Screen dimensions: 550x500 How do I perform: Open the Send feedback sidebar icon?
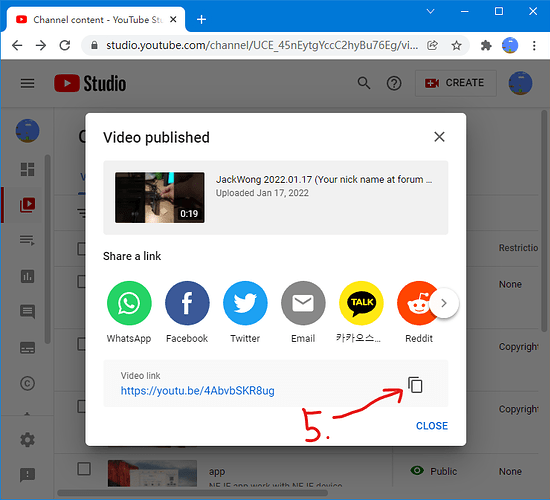click(27, 475)
